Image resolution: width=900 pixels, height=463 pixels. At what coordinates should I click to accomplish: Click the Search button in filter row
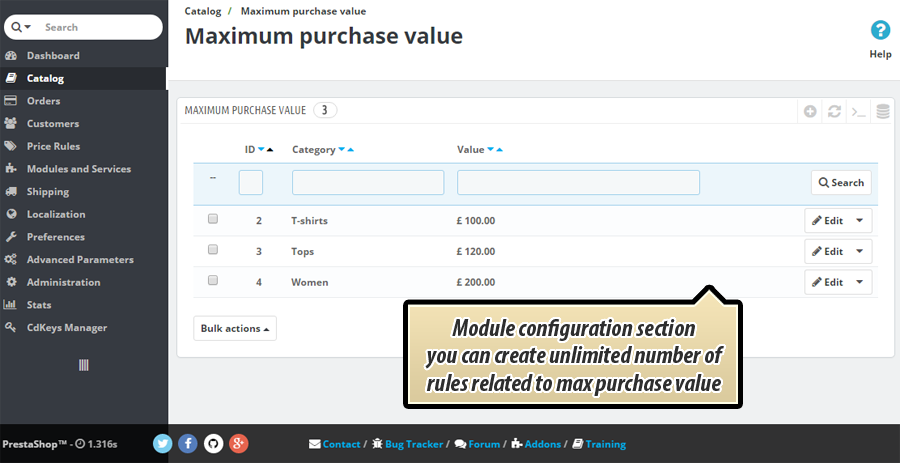click(x=841, y=182)
